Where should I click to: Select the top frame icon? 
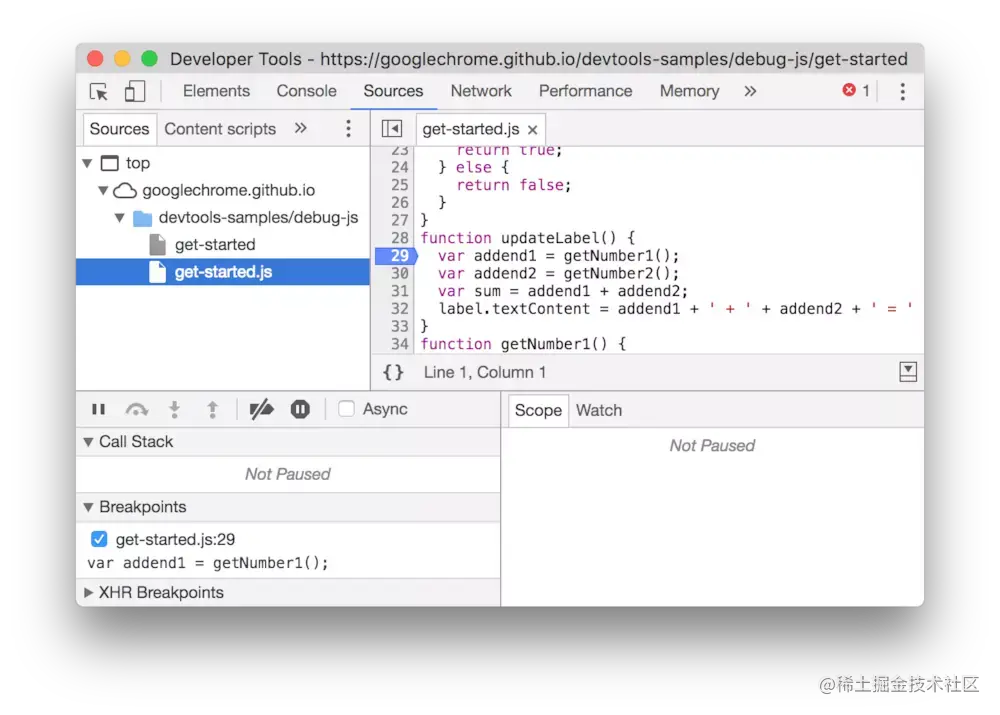(110, 164)
